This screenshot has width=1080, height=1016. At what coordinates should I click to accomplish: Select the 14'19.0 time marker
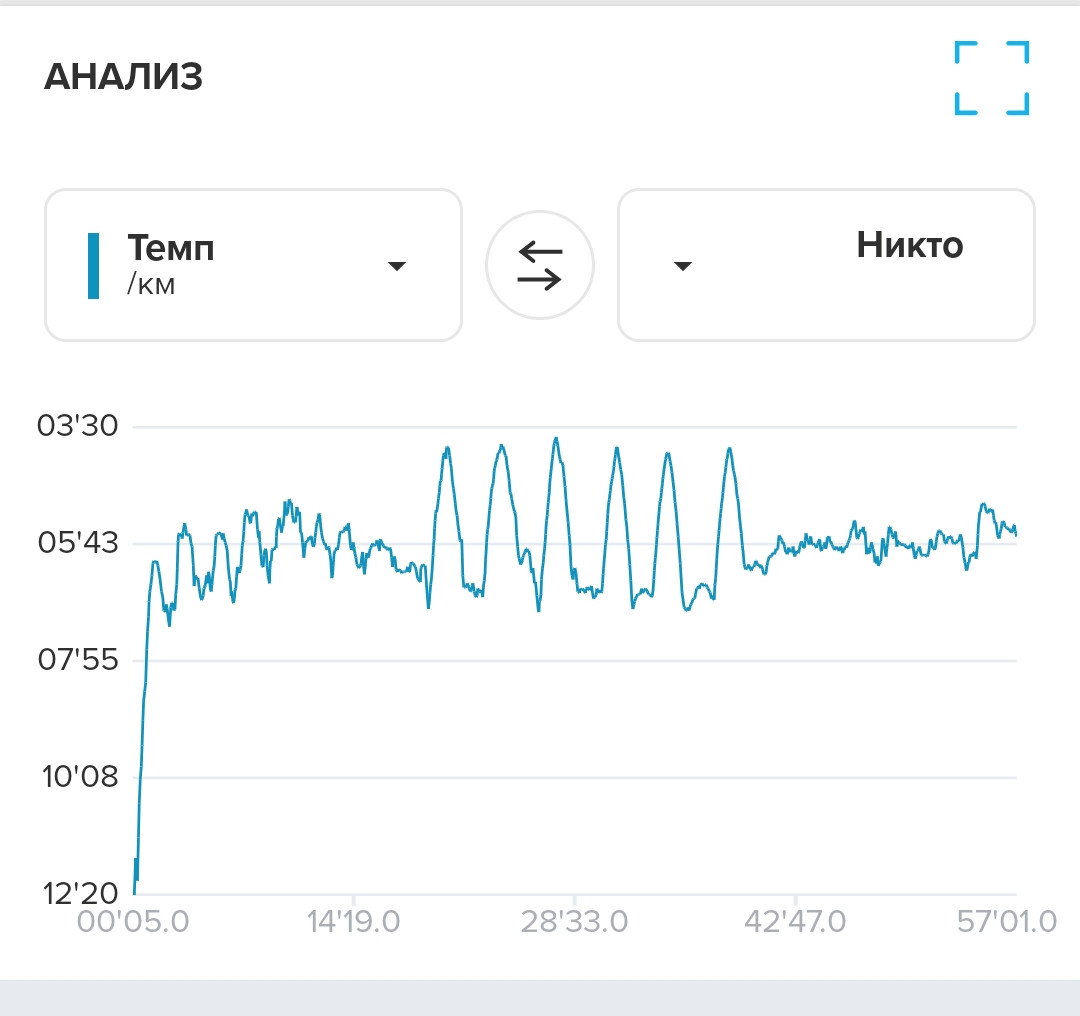353,922
